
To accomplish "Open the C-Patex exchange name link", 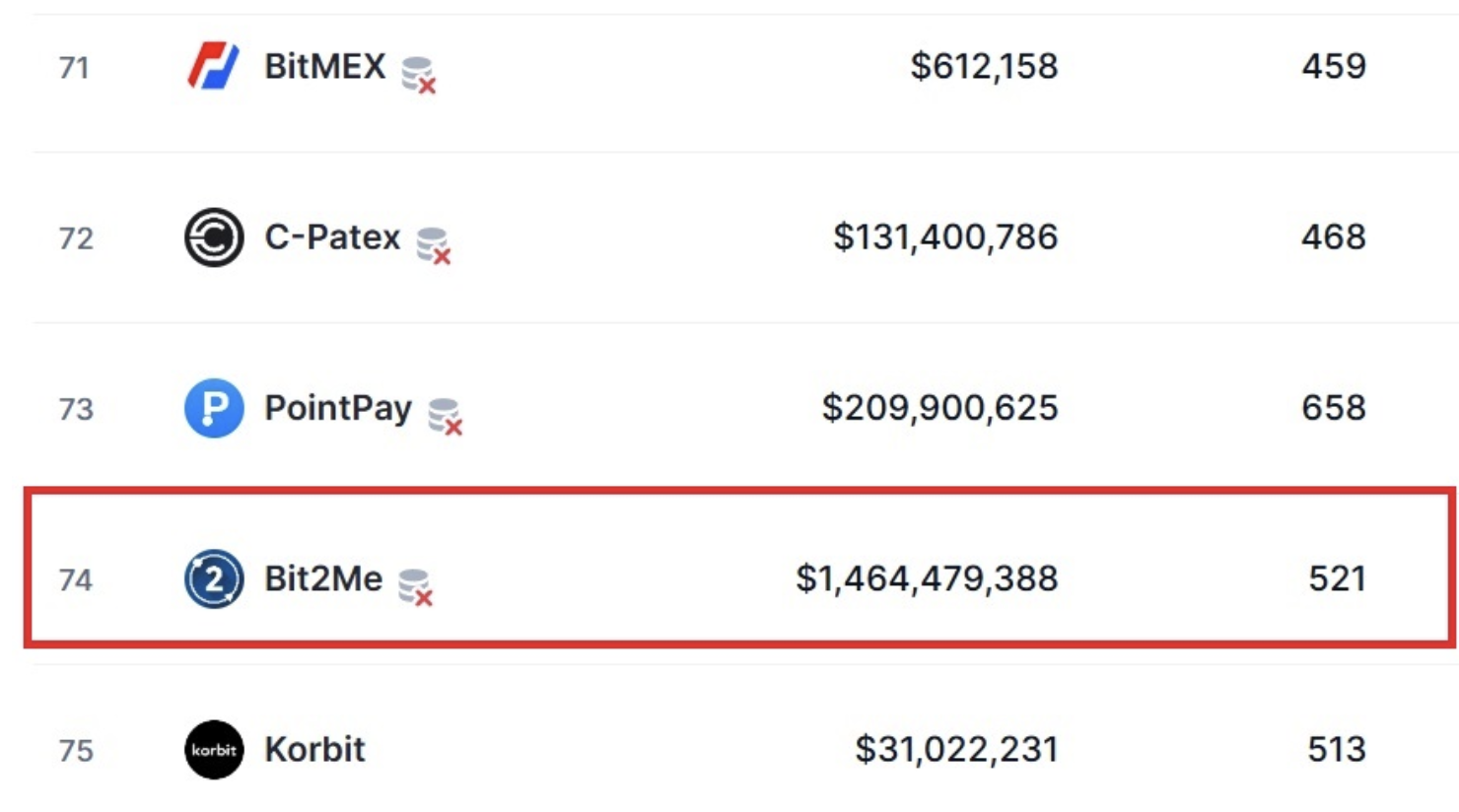I will (332, 237).
